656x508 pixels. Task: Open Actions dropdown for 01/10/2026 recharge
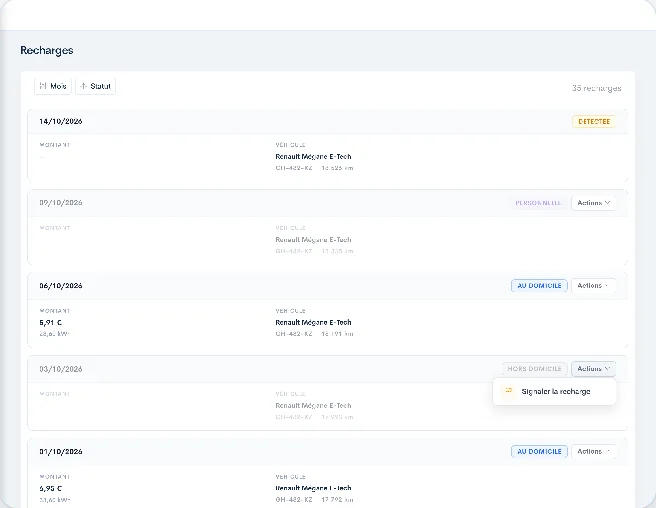pos(593,452)
